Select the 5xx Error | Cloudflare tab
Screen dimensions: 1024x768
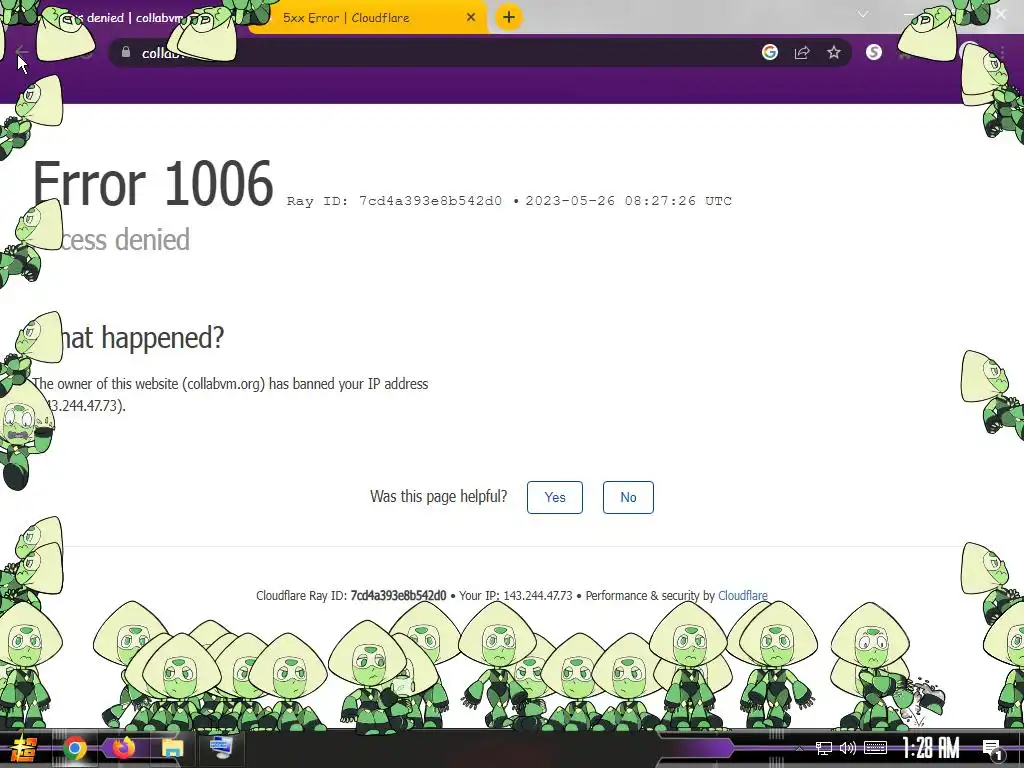click(368, 18)
